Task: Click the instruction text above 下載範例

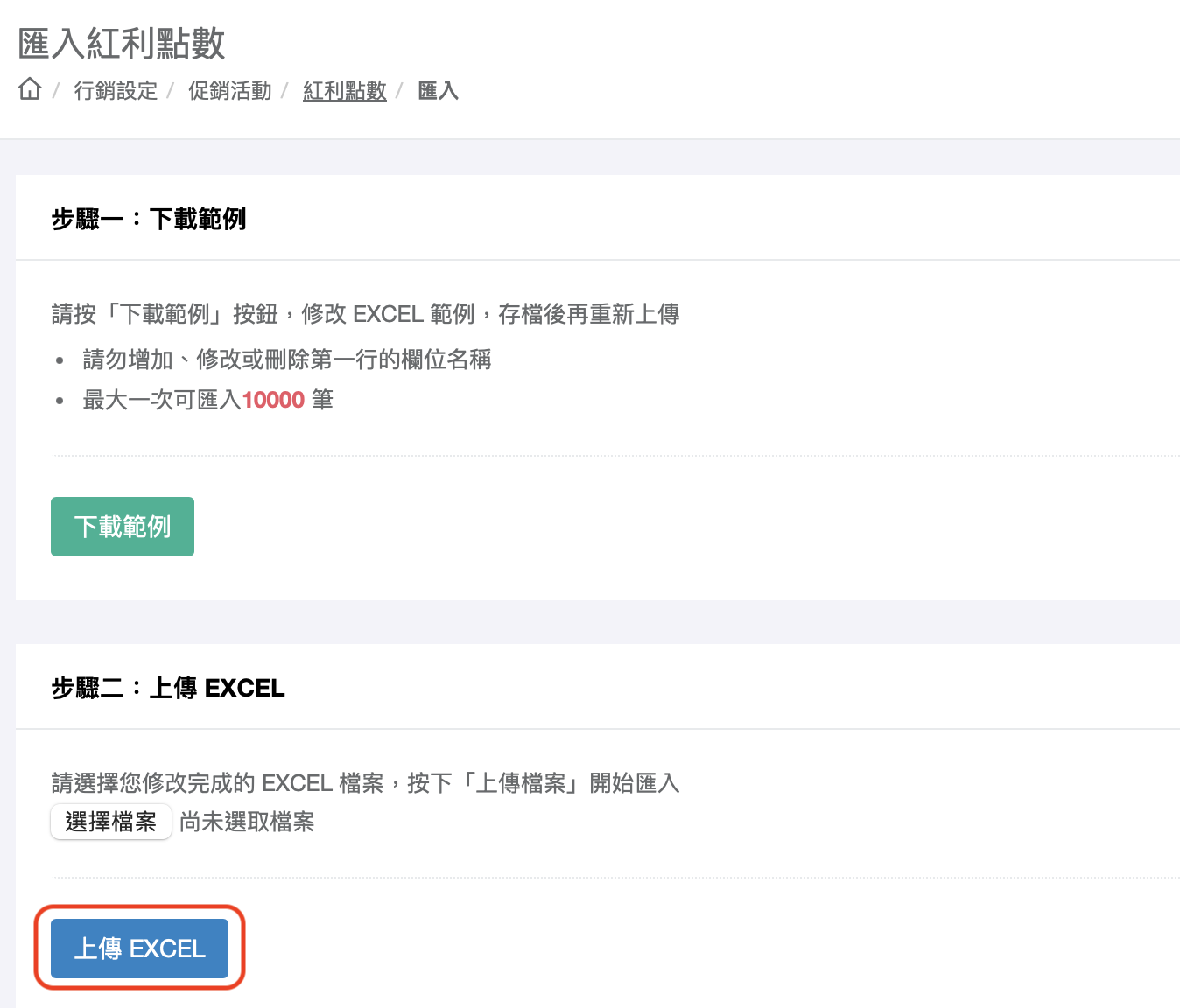Action: click(366, 313)
